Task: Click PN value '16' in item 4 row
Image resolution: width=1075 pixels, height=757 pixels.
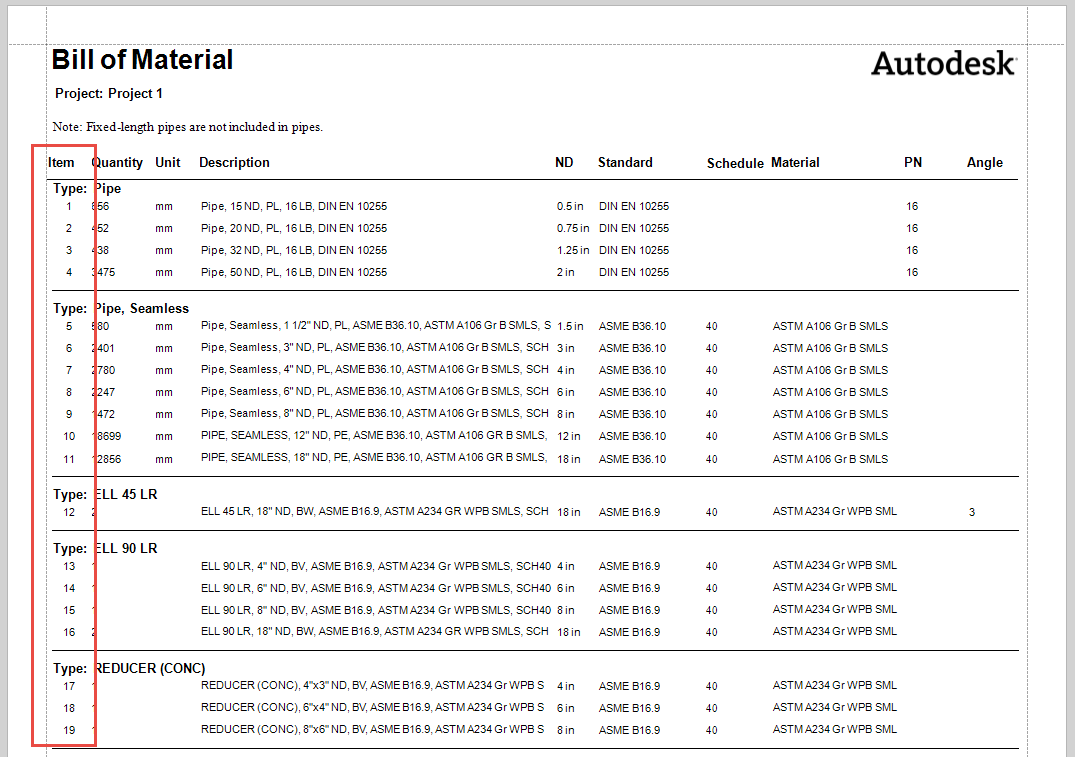Action: 912,272
